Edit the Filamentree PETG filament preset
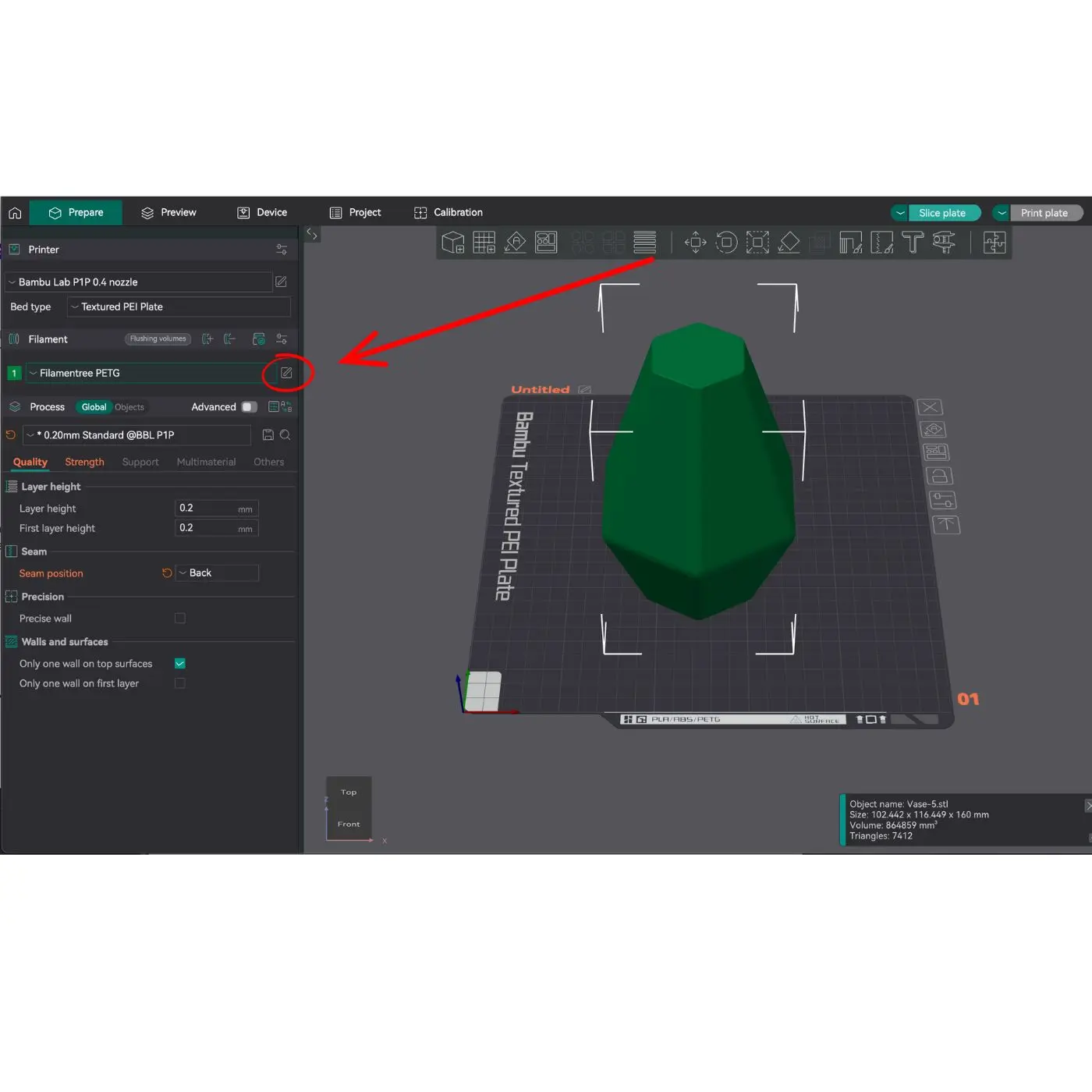Image resolution: width=1092 pixels, height=1092 pixels. (286, 373)
